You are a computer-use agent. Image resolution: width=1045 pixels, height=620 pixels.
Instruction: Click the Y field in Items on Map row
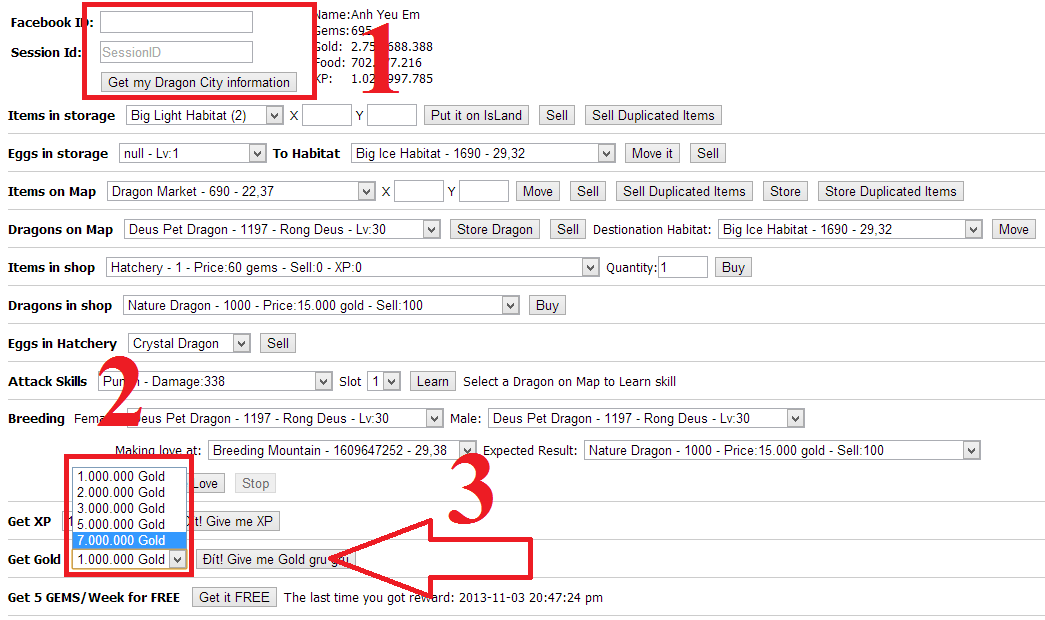pos(484,191)
